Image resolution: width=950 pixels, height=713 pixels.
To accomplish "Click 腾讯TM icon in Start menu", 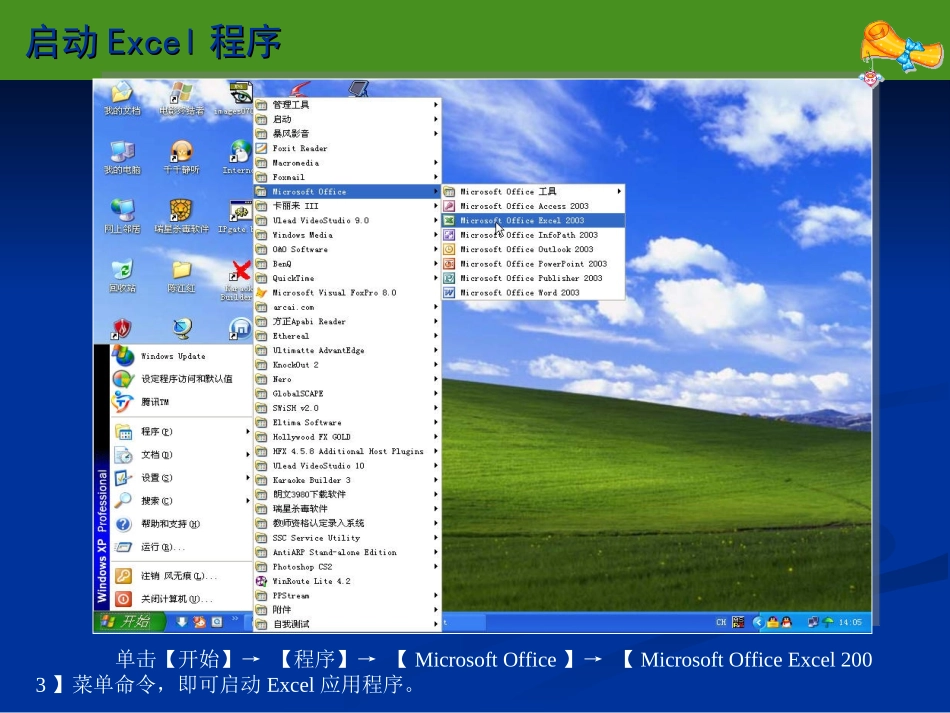I will (123, 402).
